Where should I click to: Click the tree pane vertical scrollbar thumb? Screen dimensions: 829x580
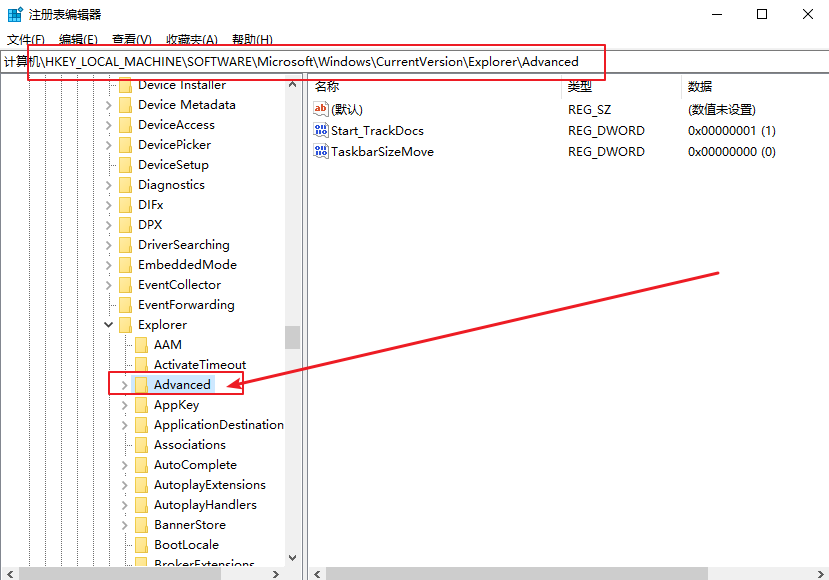point(292,337)
